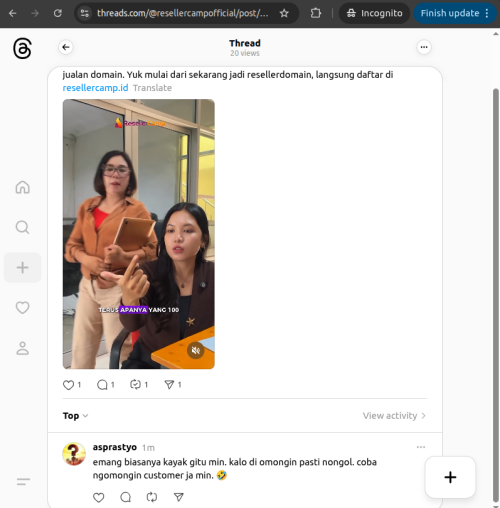The image size is (500, 508).
Task: Reply to asprastyo's comment
Action: [x=125, y=497]
